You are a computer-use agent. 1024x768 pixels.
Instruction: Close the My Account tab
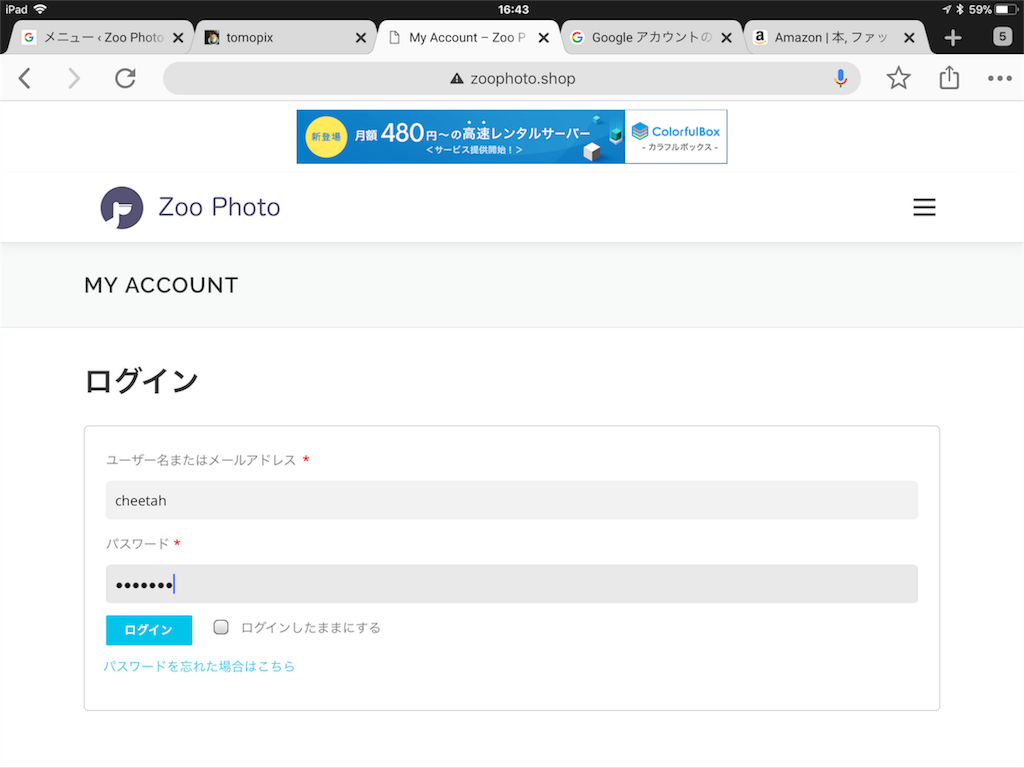tap(543, 38)
